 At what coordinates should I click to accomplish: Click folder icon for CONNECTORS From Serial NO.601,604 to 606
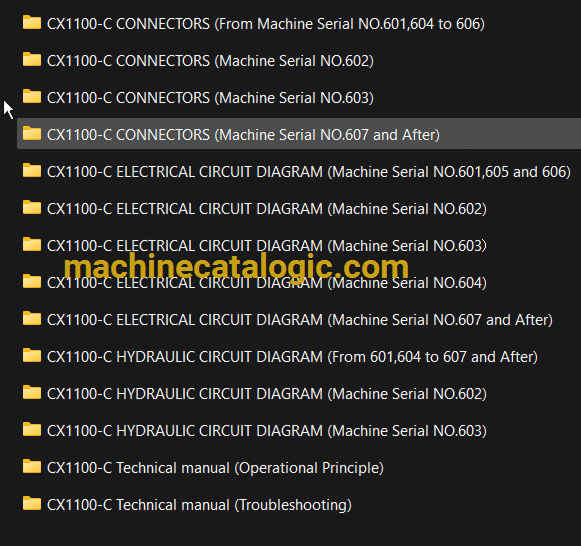32,22
